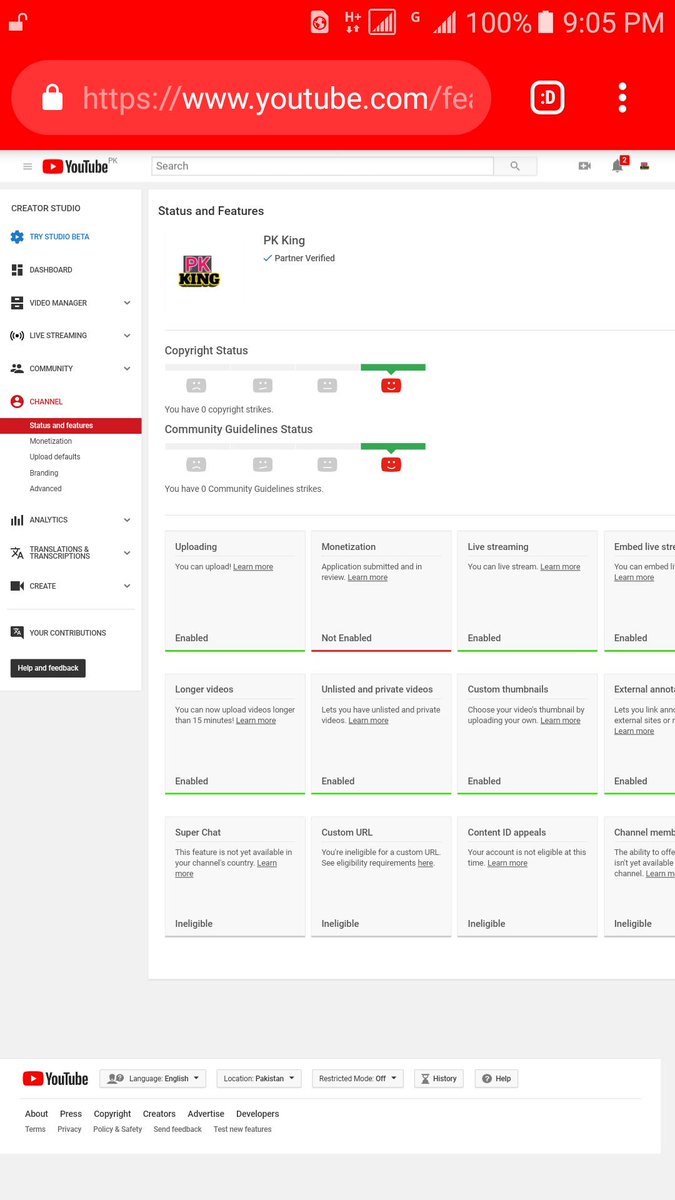
Task: Click the Channel person icon
Action: click(x=17, y=402)
